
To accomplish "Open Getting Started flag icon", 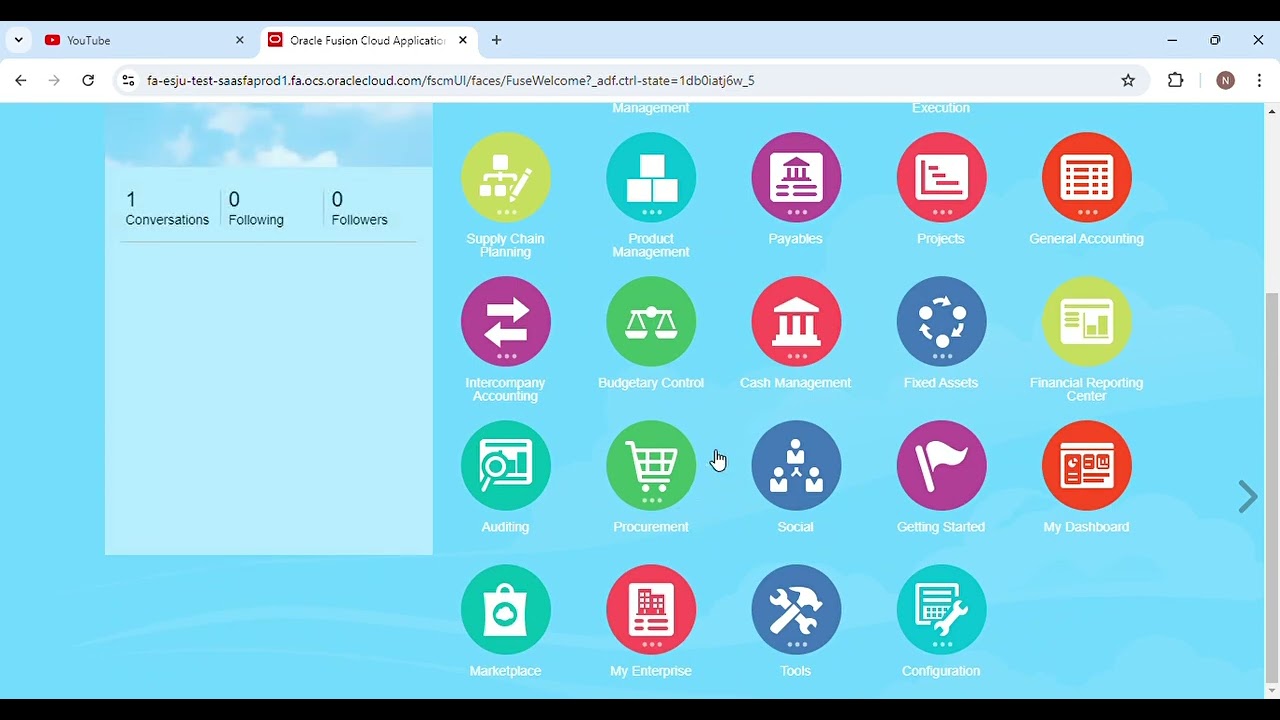I will [x=941, y=465].
